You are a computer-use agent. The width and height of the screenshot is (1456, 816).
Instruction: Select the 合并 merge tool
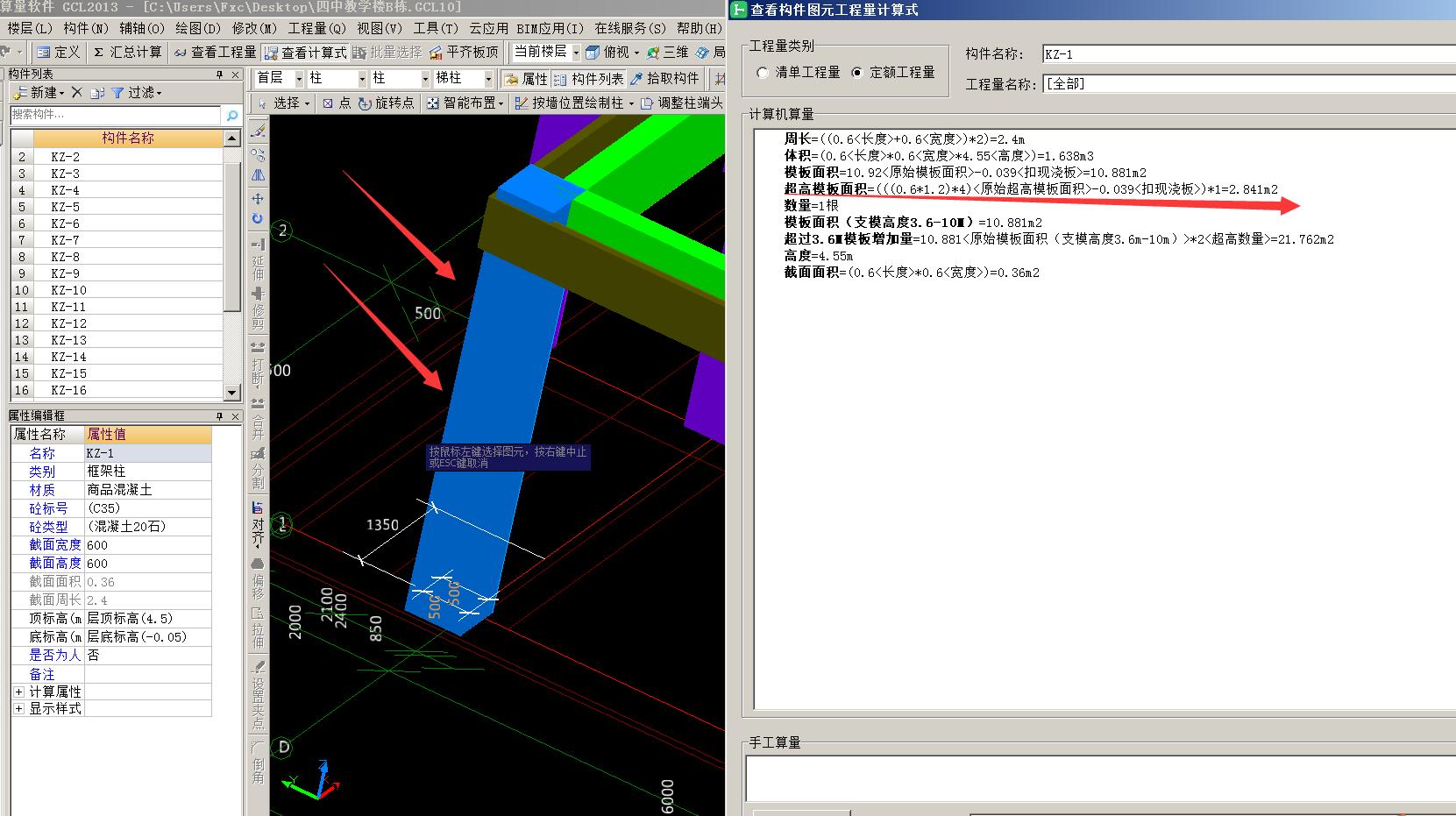pyautogui.click(x=258, y=419)
